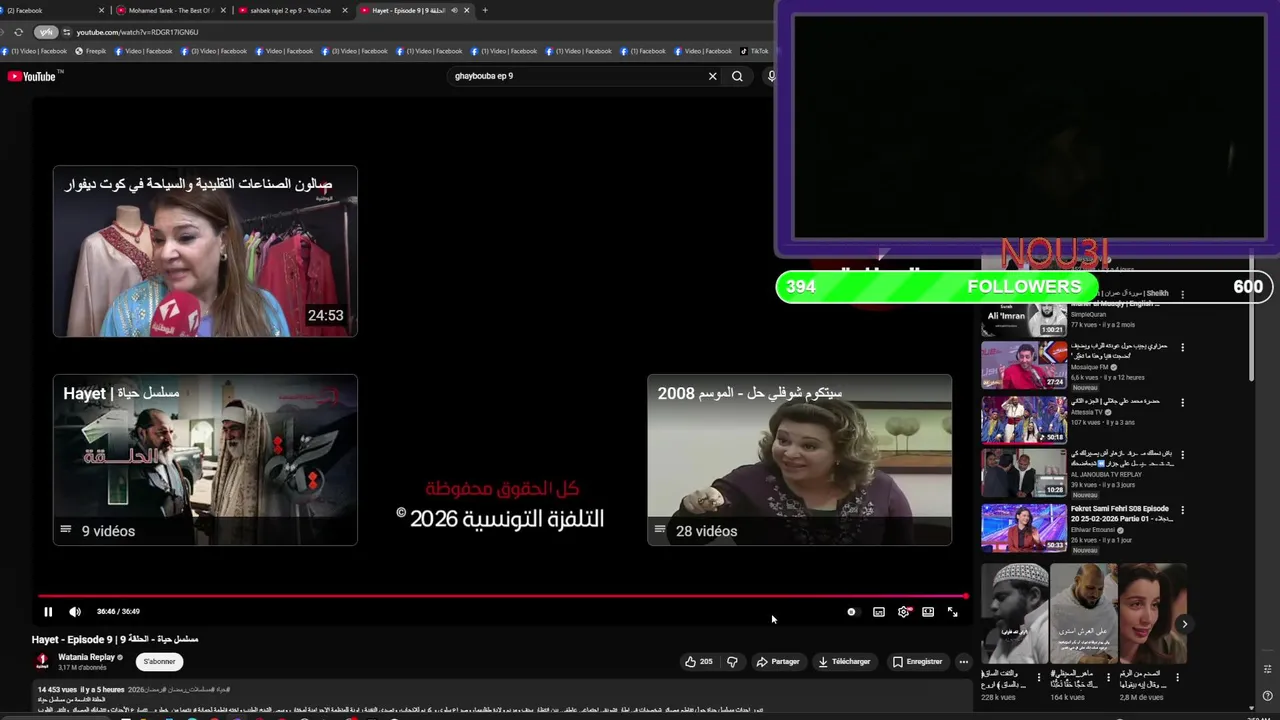Open options for the 228 k vues Short
Image resolution: width=1280 pixels, height=720 pixels.
[x=1039, y=677]
